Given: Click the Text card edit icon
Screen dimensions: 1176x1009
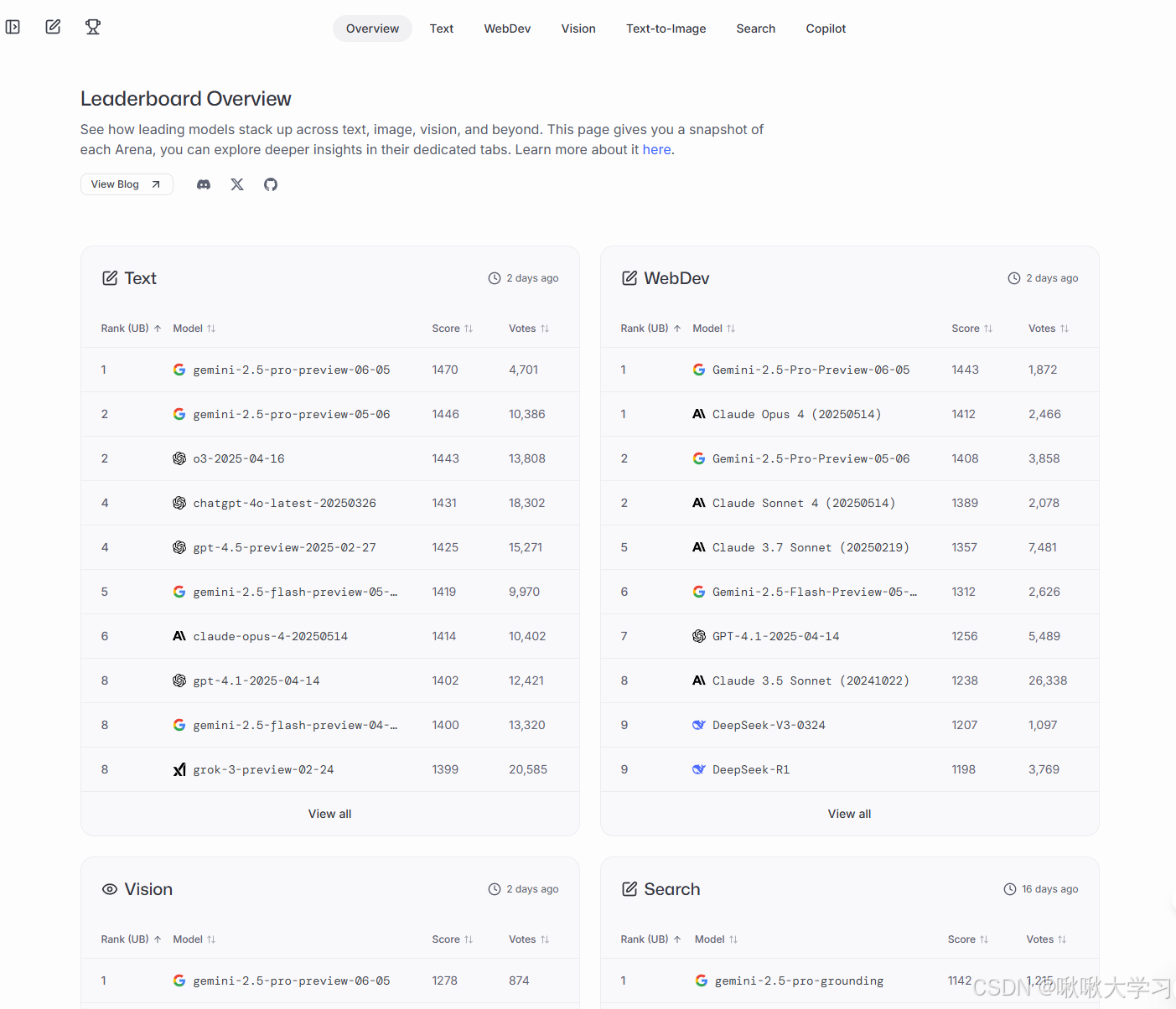Looking at the screenshot, I should point(110,278).
